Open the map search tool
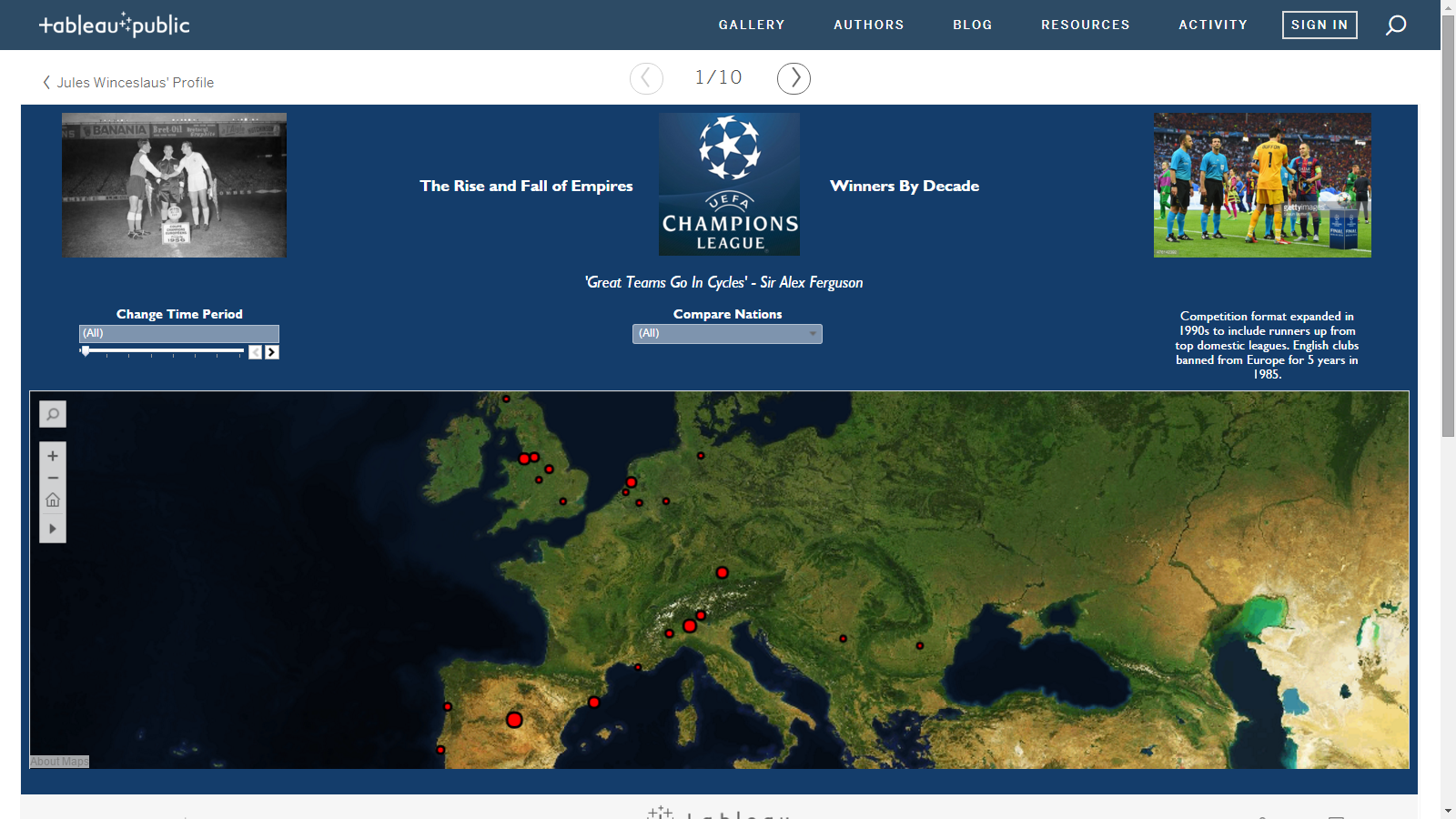 [53, 414]
